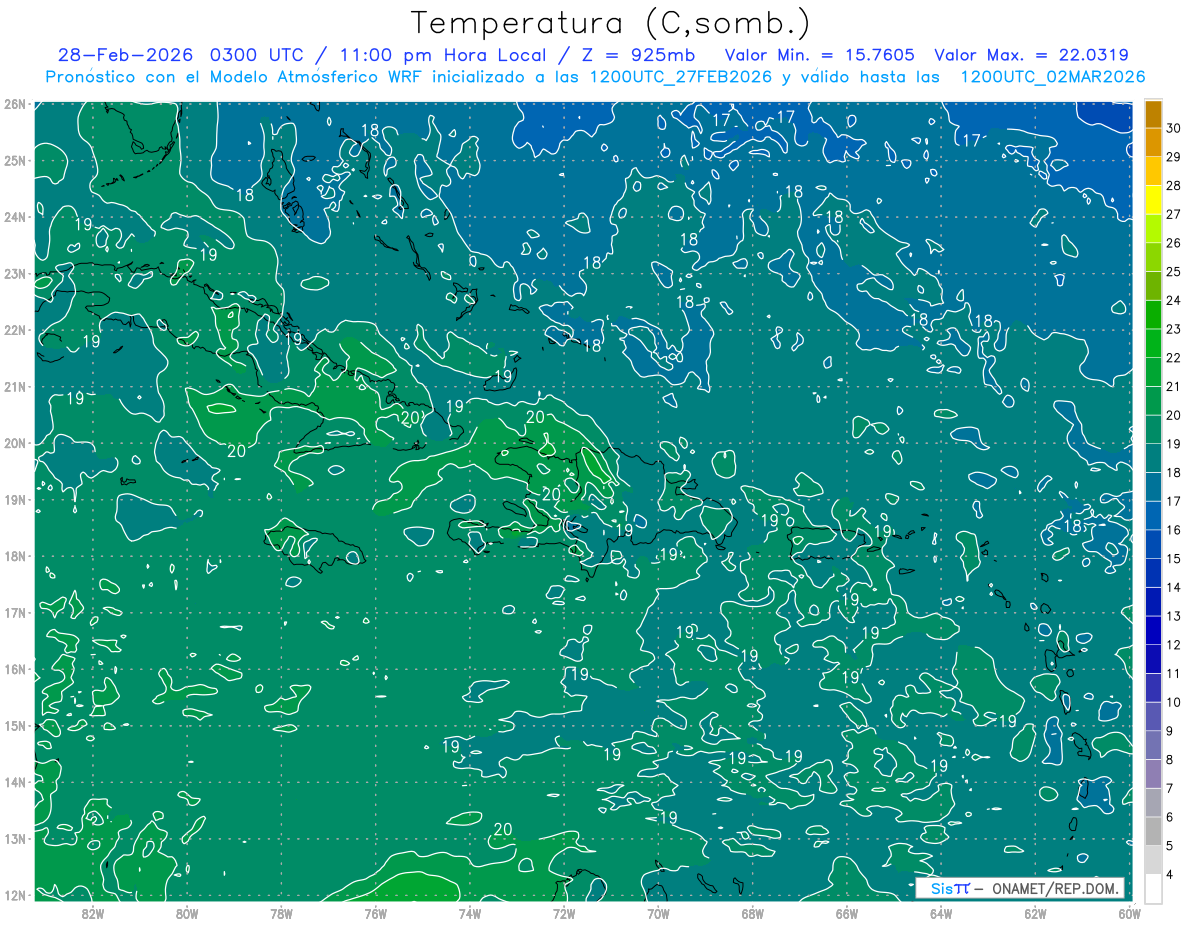The width and height of the screenshot is (1200, 927).
Task: Click the '23' value on the color scale
Action: (x=1174, y=329)
